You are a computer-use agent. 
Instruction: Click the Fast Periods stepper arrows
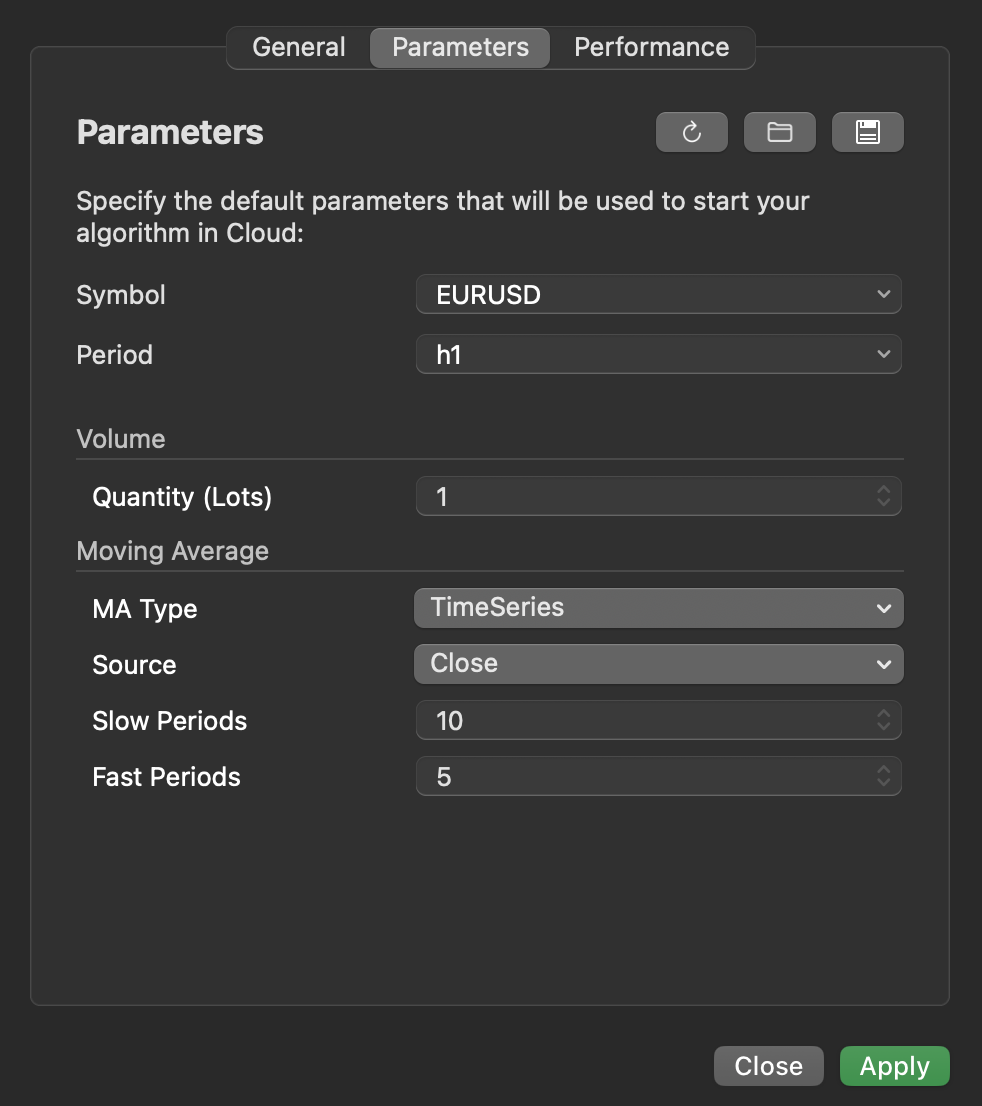tap(883, 776)
